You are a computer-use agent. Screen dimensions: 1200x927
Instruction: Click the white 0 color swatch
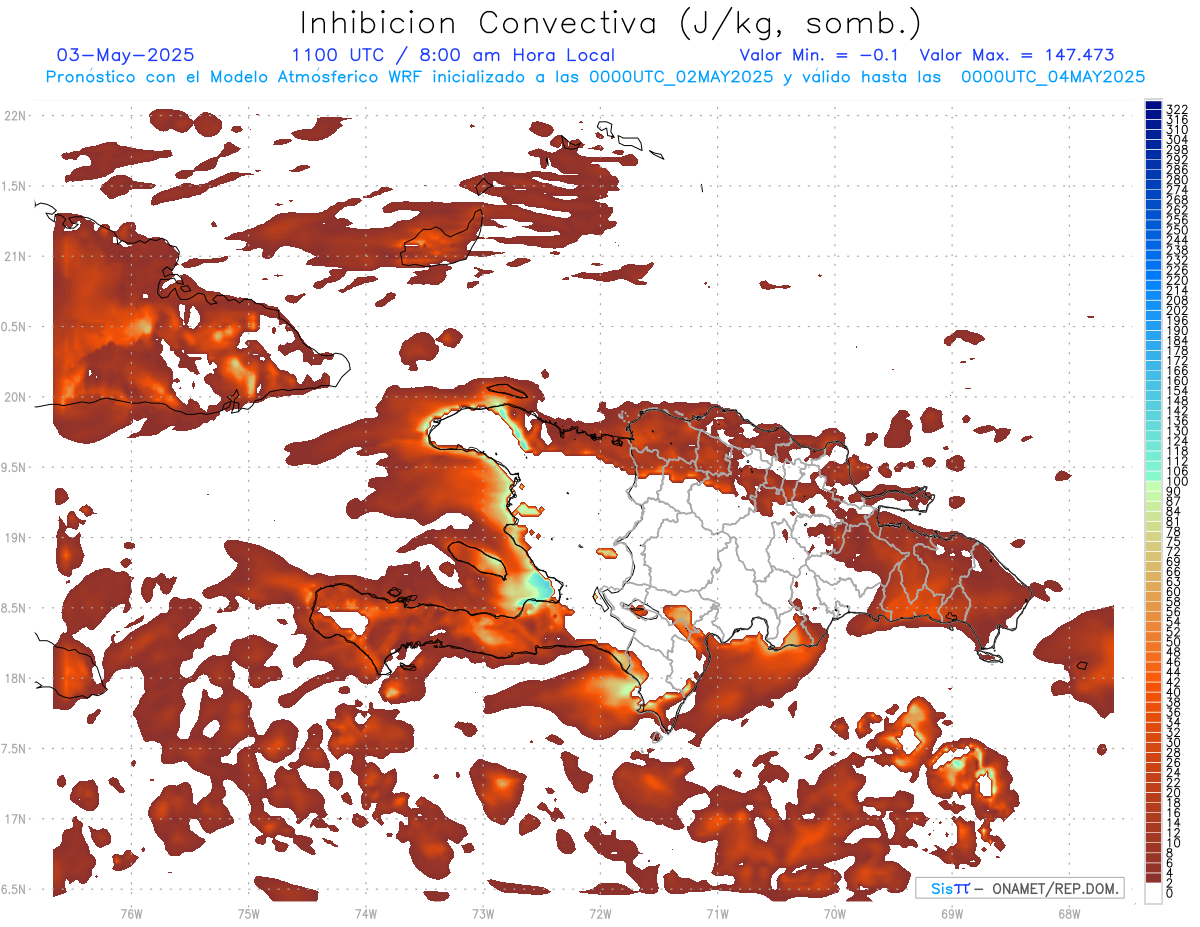click(1153, 894)
